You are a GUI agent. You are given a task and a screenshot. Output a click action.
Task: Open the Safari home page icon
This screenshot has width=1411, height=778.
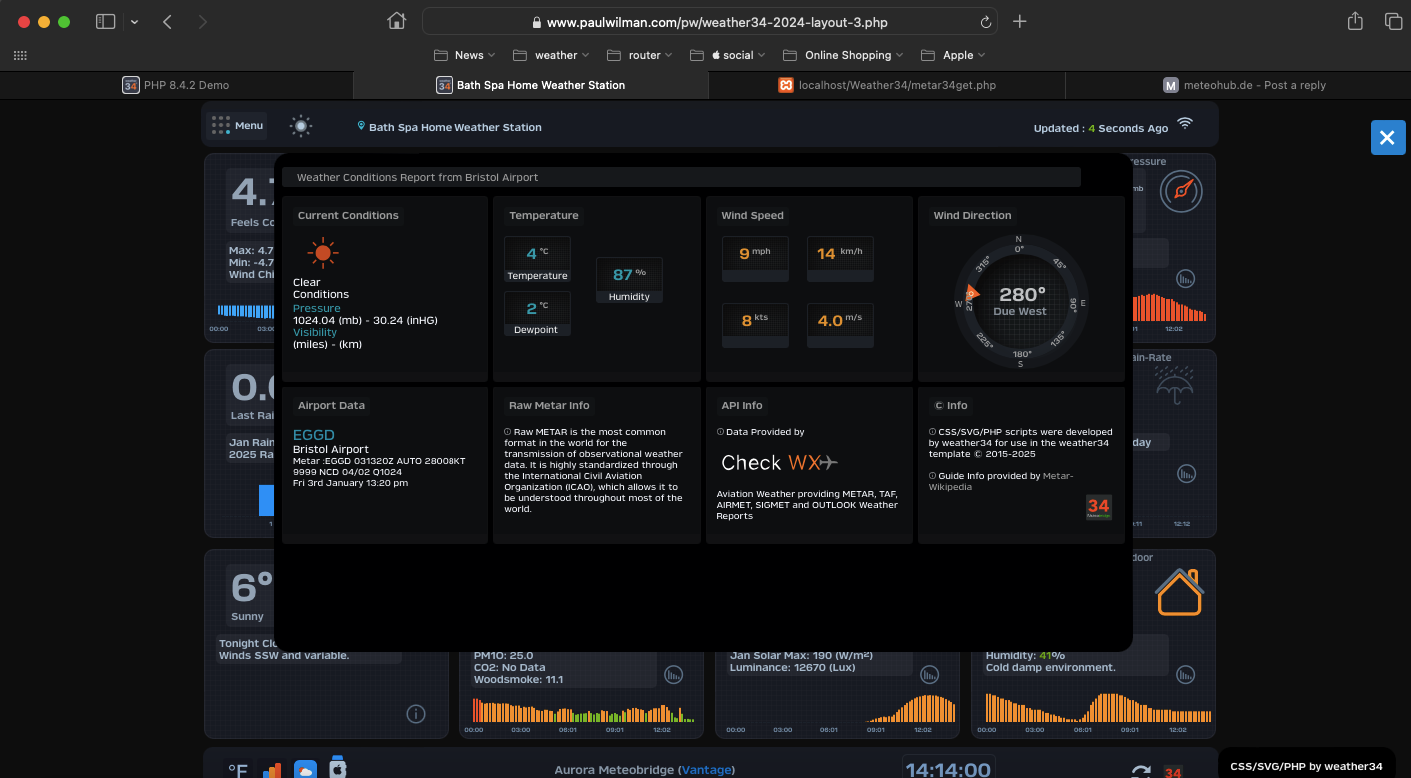pos(397,22)
